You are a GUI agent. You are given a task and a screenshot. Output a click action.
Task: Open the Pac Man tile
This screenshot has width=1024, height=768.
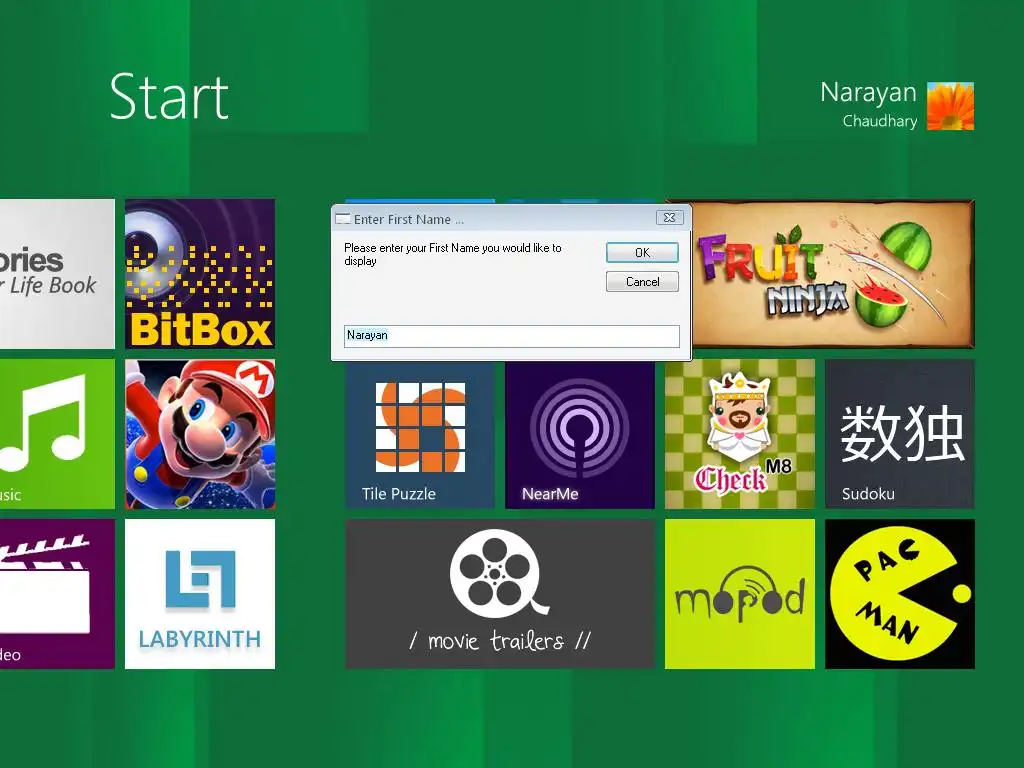pos(900,594)
